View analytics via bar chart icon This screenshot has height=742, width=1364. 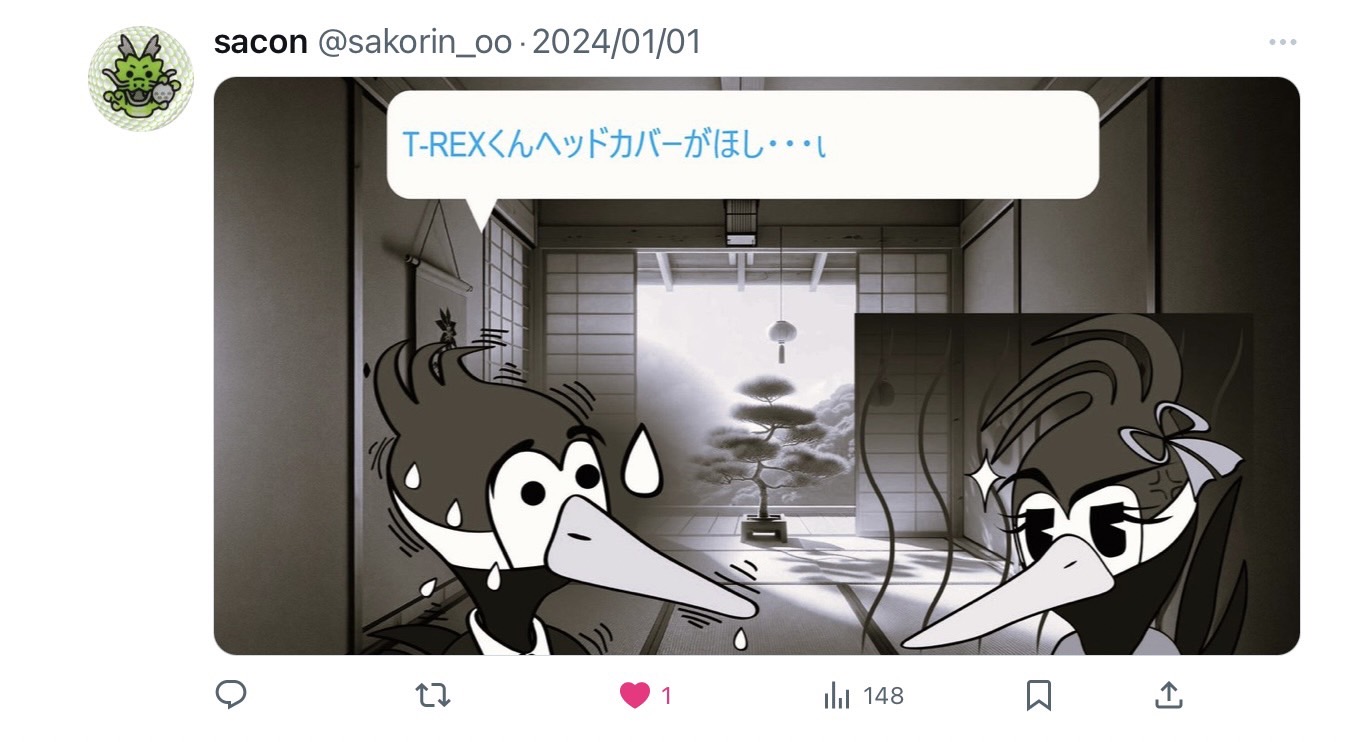[x=836, y=696]
